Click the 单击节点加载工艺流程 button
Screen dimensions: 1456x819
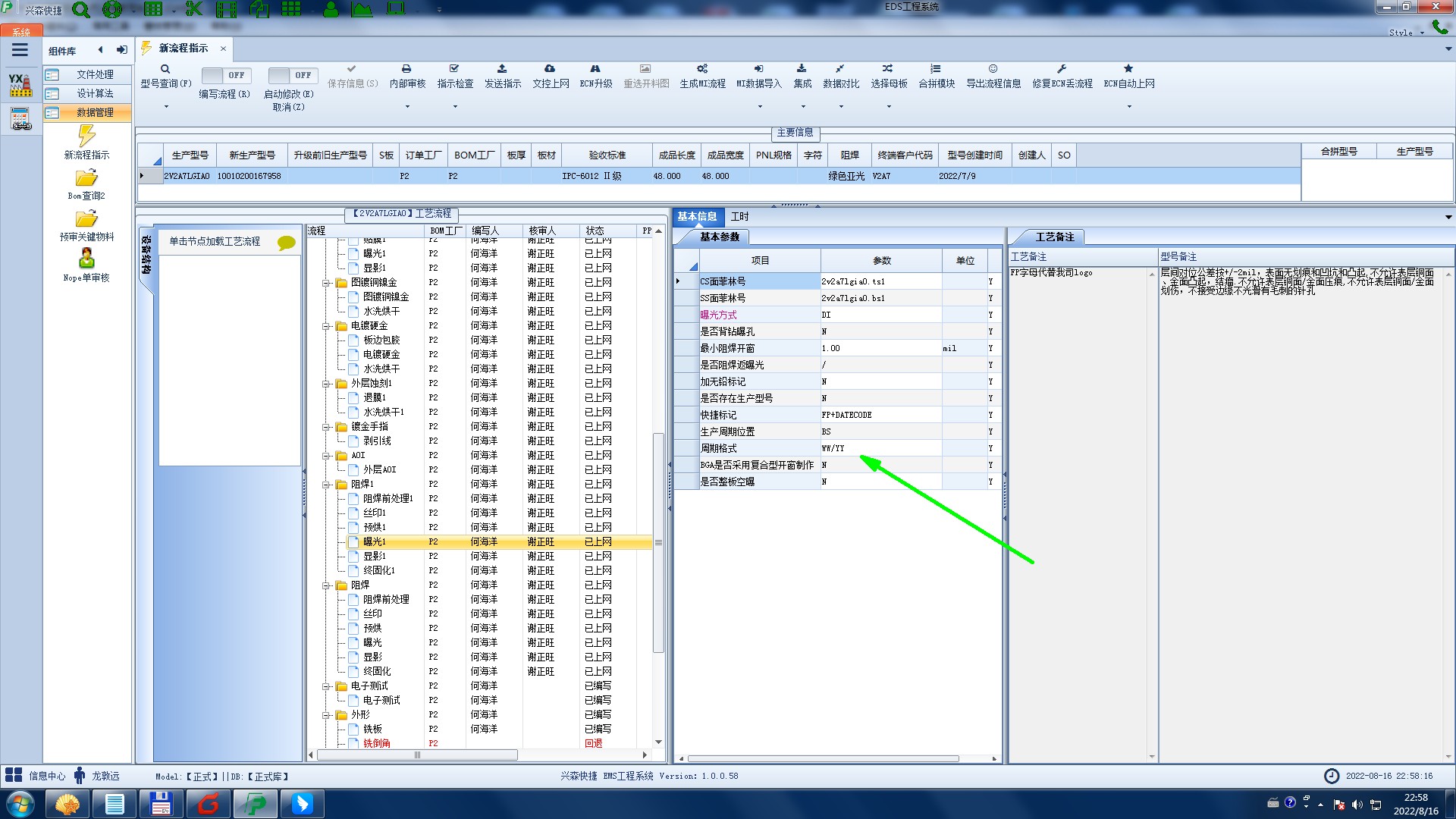pos(215,241)
